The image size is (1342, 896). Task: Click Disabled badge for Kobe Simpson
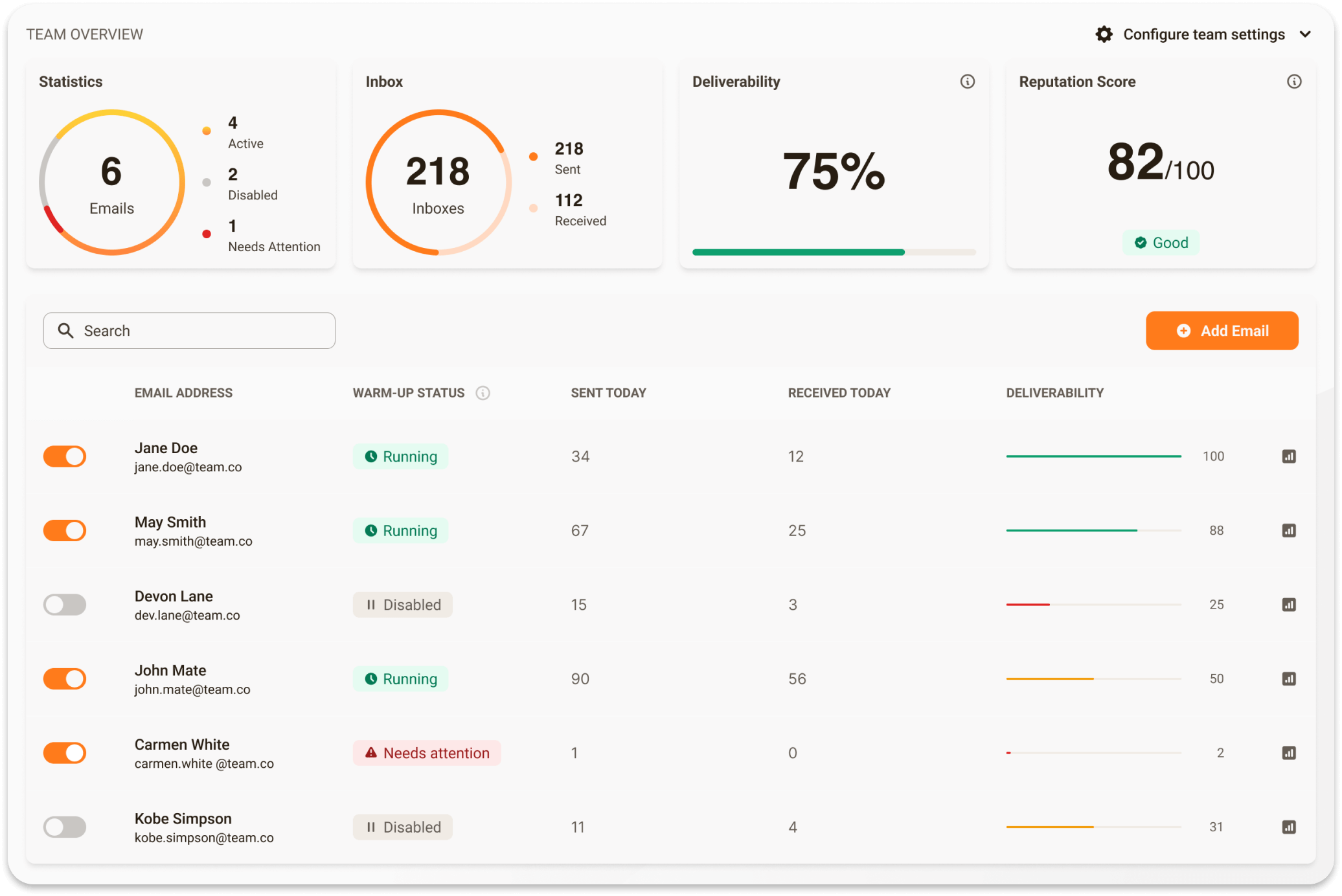point(402,827)
